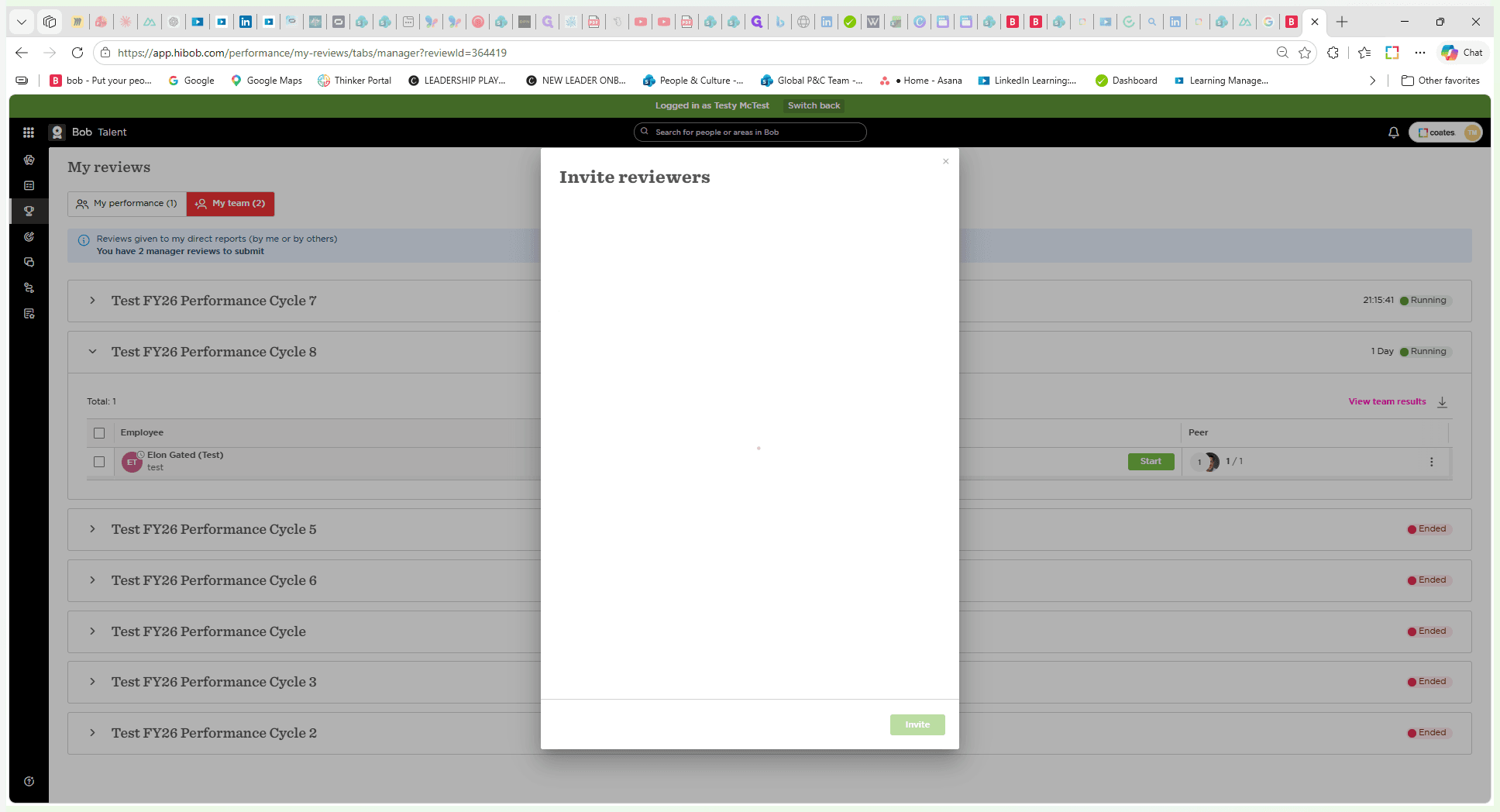The height and width of the screenshot is (812, 1500).
Task: Open the browser tab list dropdown
Action: pos(22,22)
